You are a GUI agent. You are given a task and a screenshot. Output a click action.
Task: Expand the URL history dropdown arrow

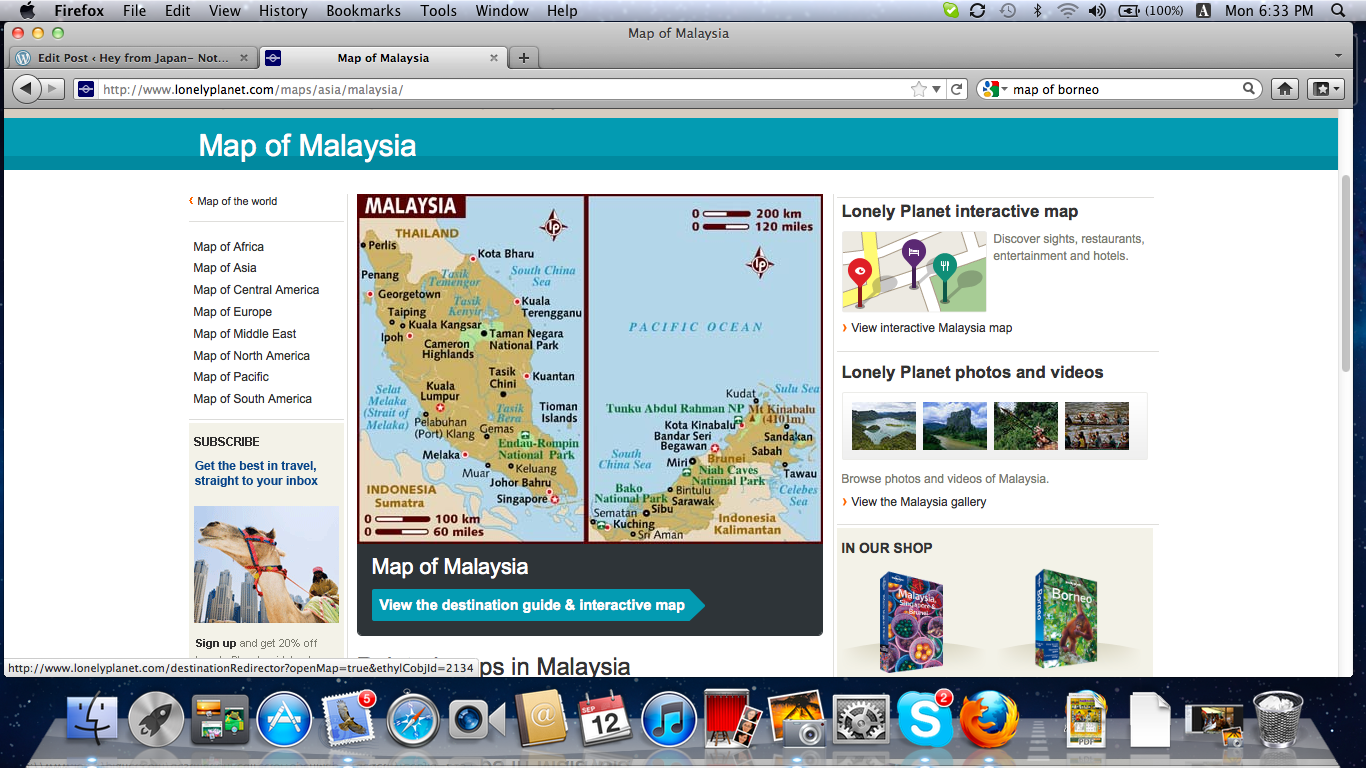(937, 89)
